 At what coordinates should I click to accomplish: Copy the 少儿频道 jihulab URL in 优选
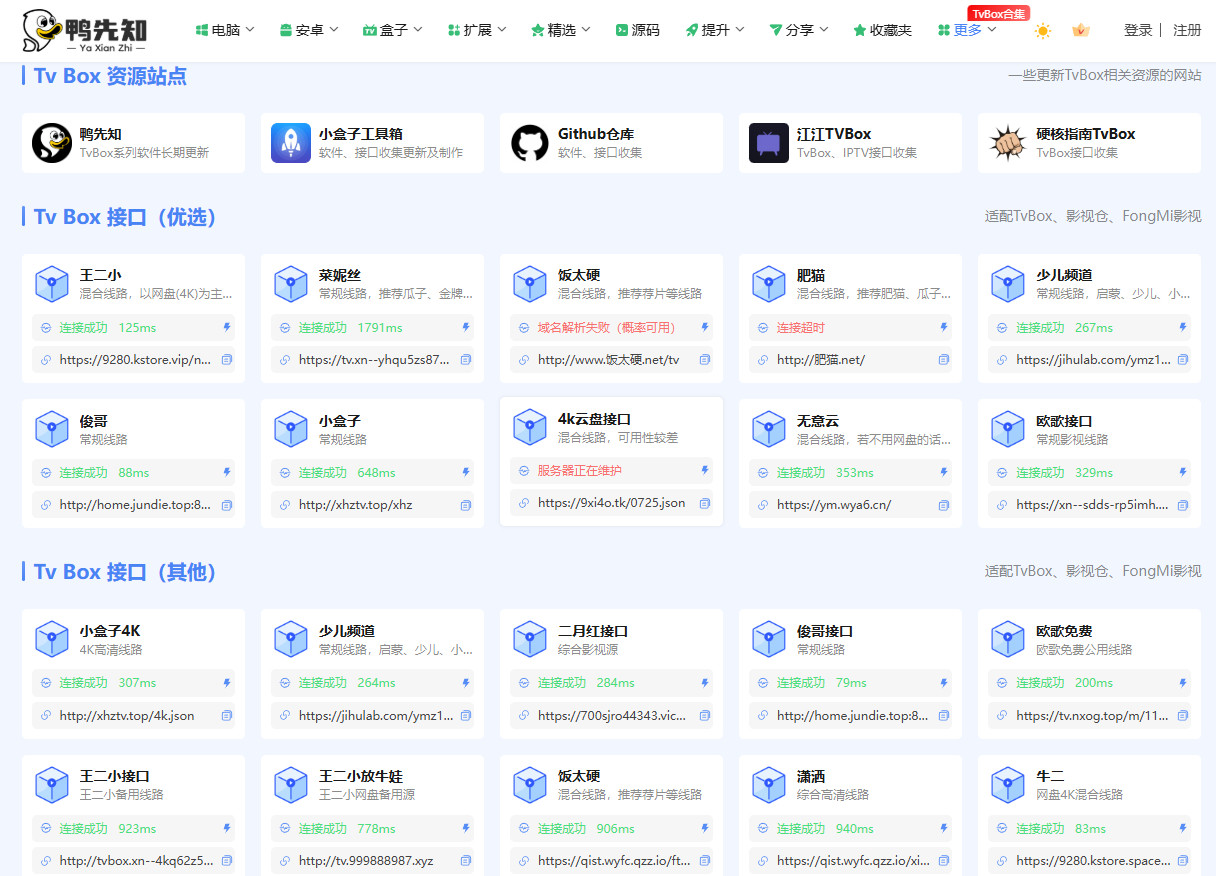coord(1183,360)
